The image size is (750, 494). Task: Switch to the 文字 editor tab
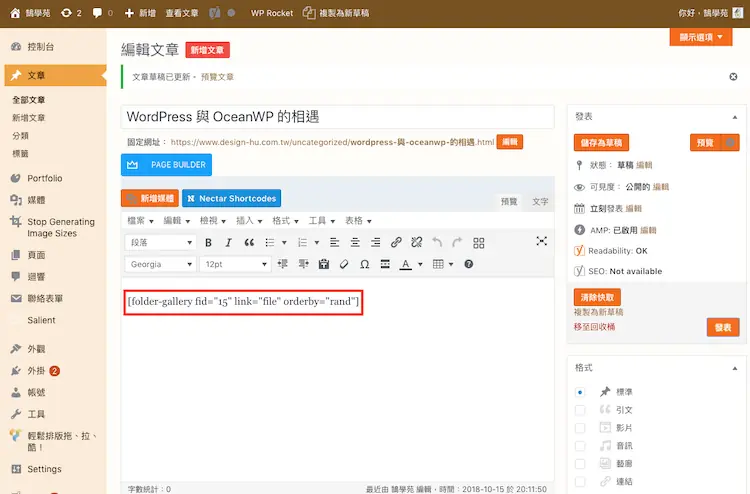(540, 201)
